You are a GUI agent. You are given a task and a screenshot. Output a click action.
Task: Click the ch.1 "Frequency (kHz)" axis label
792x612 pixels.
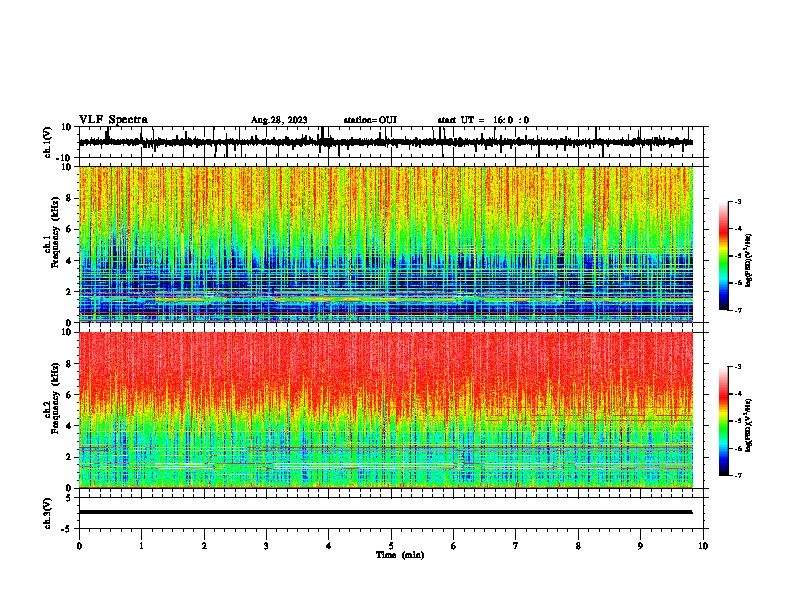click(55, 233)
